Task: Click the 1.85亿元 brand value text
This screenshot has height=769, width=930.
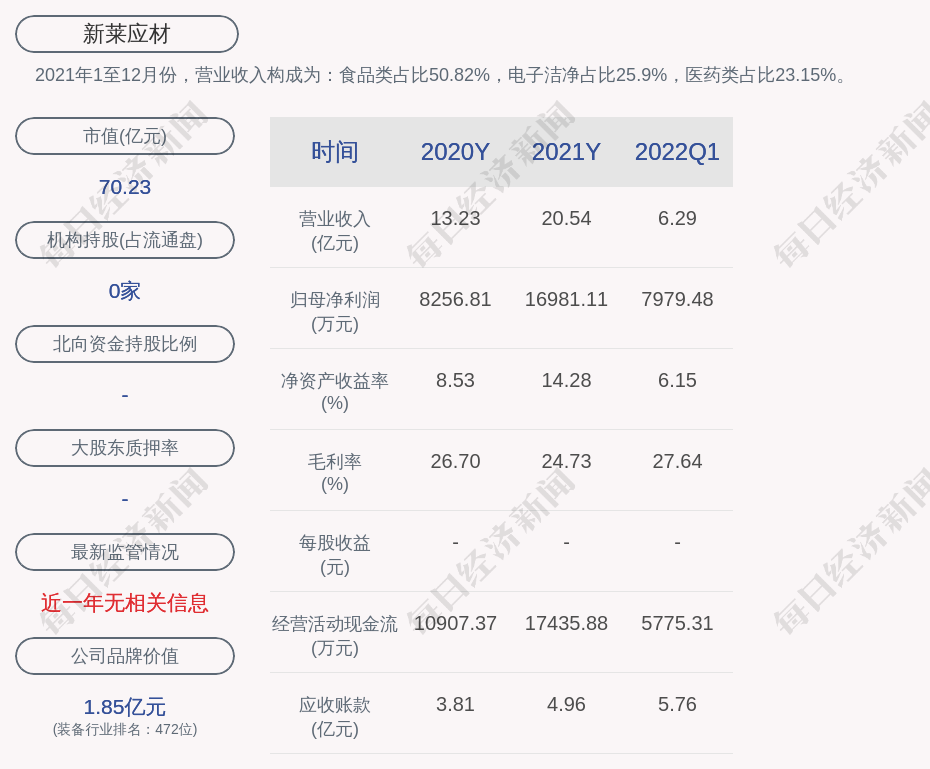Action: [x=125, y=707]
